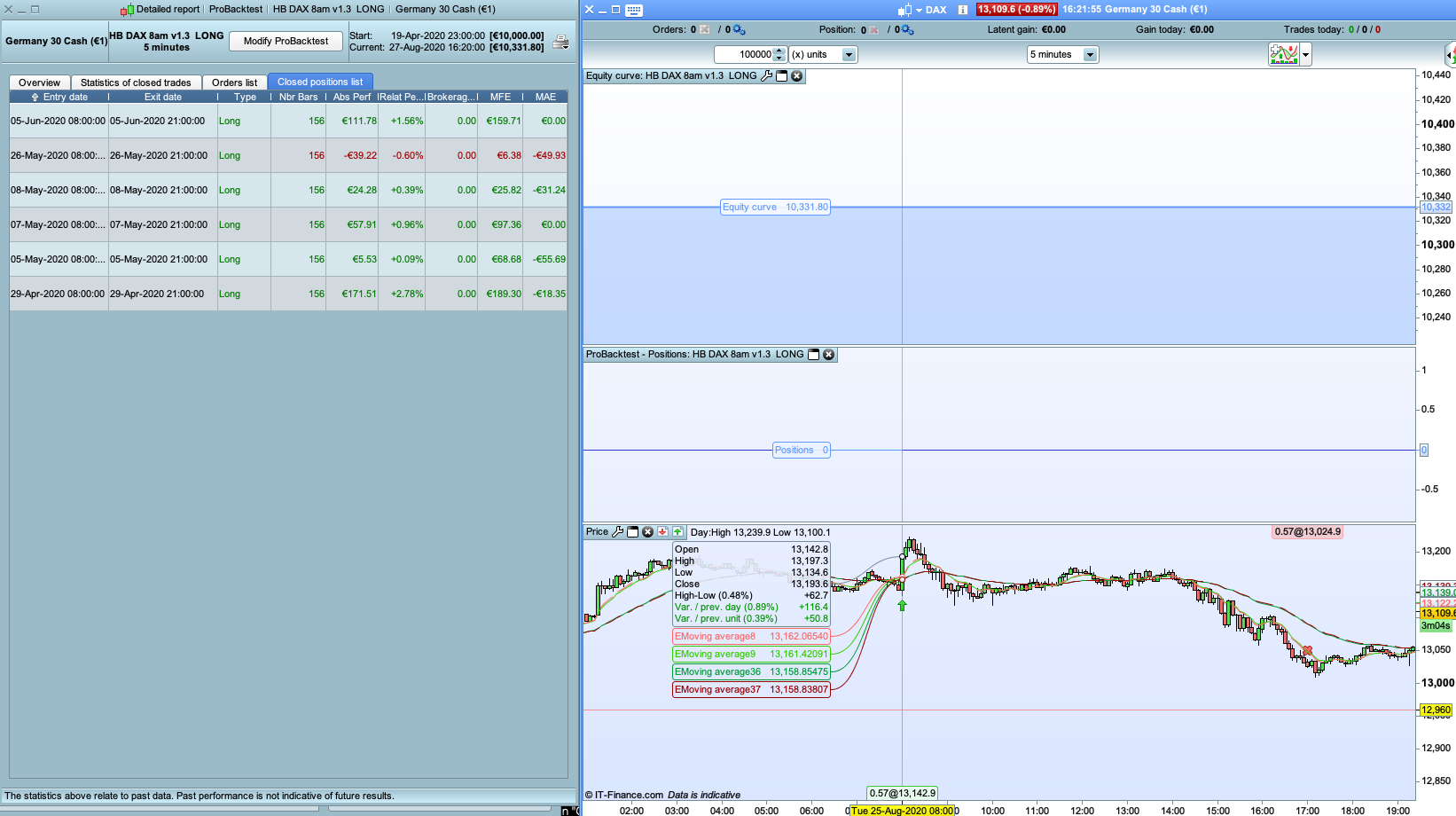Image resolution: width=1456 pixels, height=816 pixels.
Task: Click the wrench settings icon on Equity curve
Action: pos(767,76)
